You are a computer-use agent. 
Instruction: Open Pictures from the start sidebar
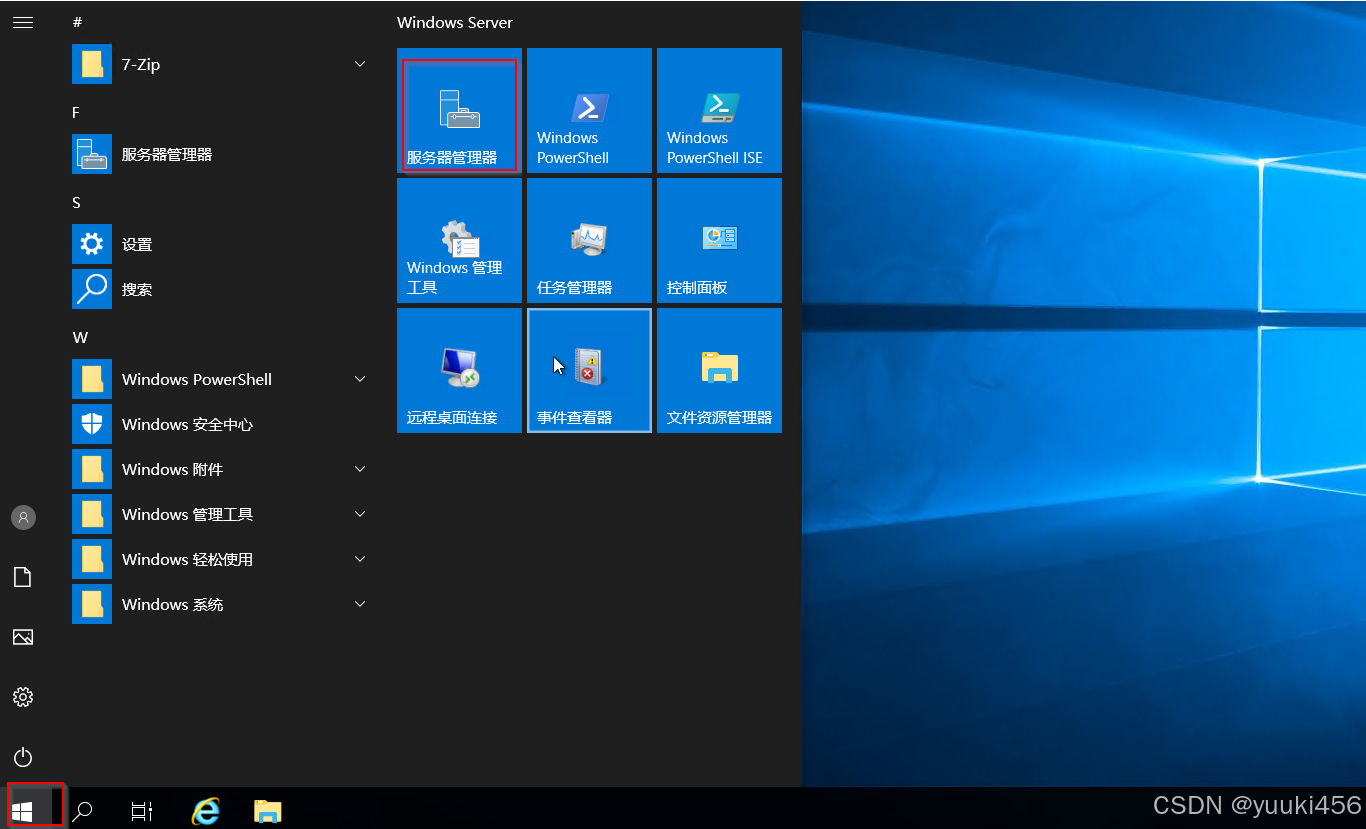(x=23, y=637)
